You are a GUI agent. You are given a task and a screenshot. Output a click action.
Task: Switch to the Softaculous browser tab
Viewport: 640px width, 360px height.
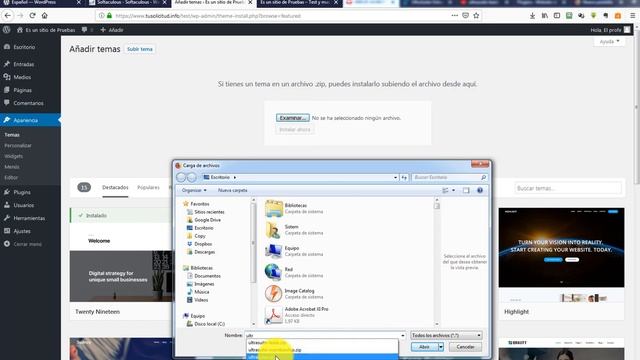pyautogui.click(x=128, y=3)
